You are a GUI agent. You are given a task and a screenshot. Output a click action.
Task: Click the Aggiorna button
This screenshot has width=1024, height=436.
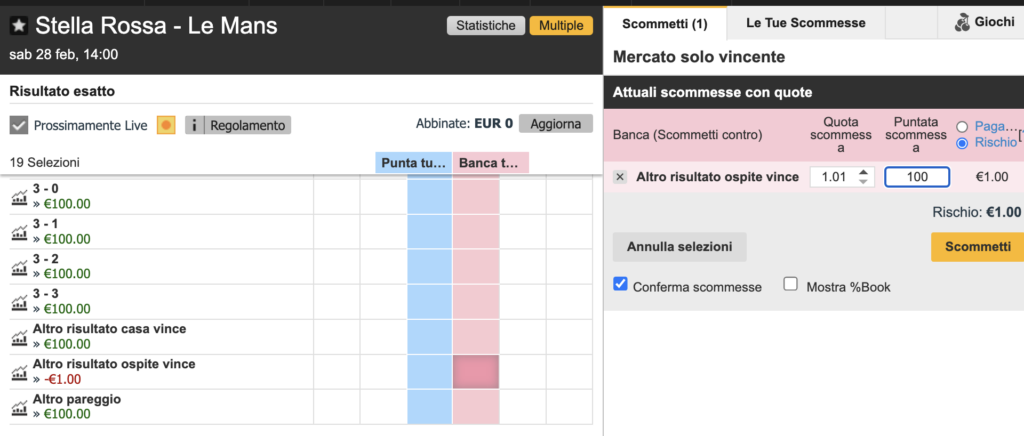coord(556,123)
